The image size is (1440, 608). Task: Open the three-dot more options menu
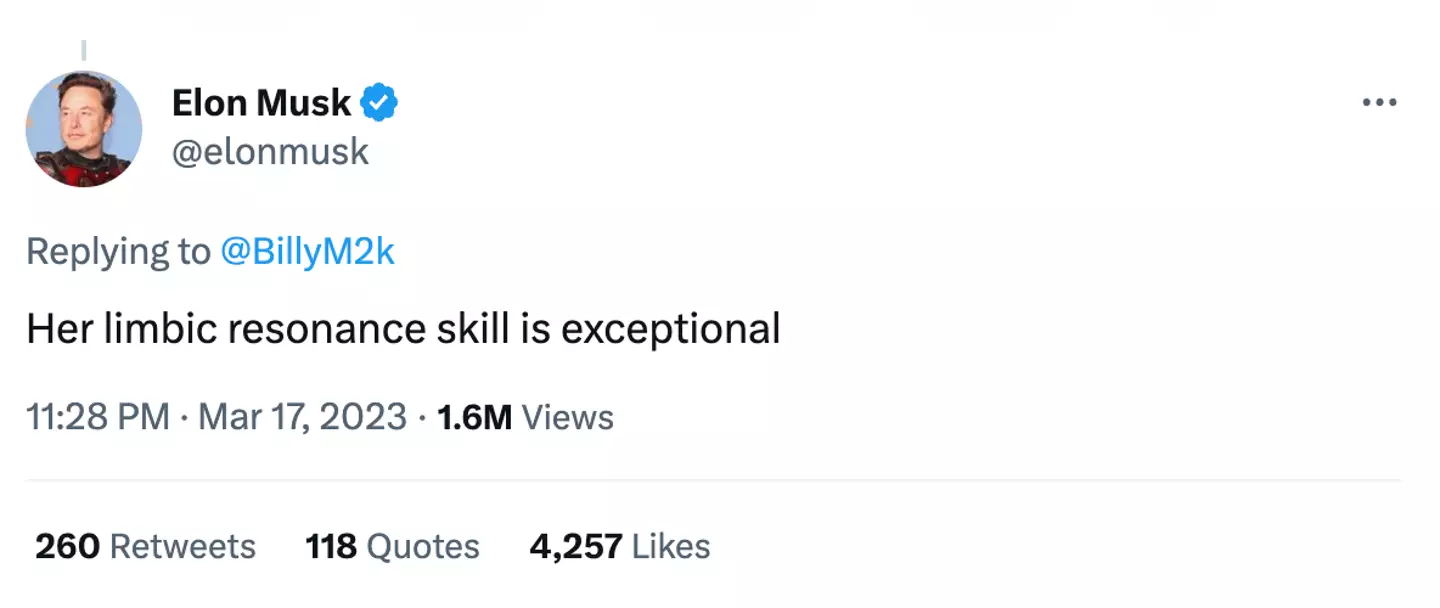pyautogui.click(x=1379, y=103)
